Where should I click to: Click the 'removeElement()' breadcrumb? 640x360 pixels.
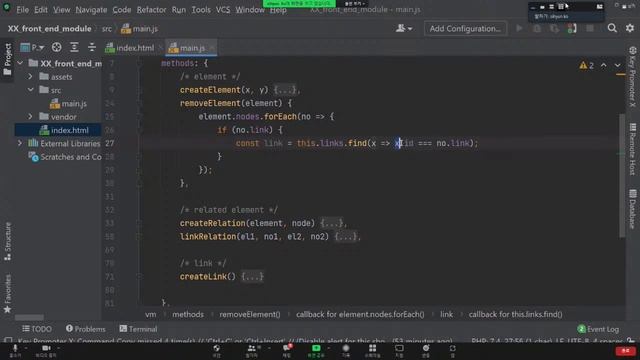tap(250, 314)
